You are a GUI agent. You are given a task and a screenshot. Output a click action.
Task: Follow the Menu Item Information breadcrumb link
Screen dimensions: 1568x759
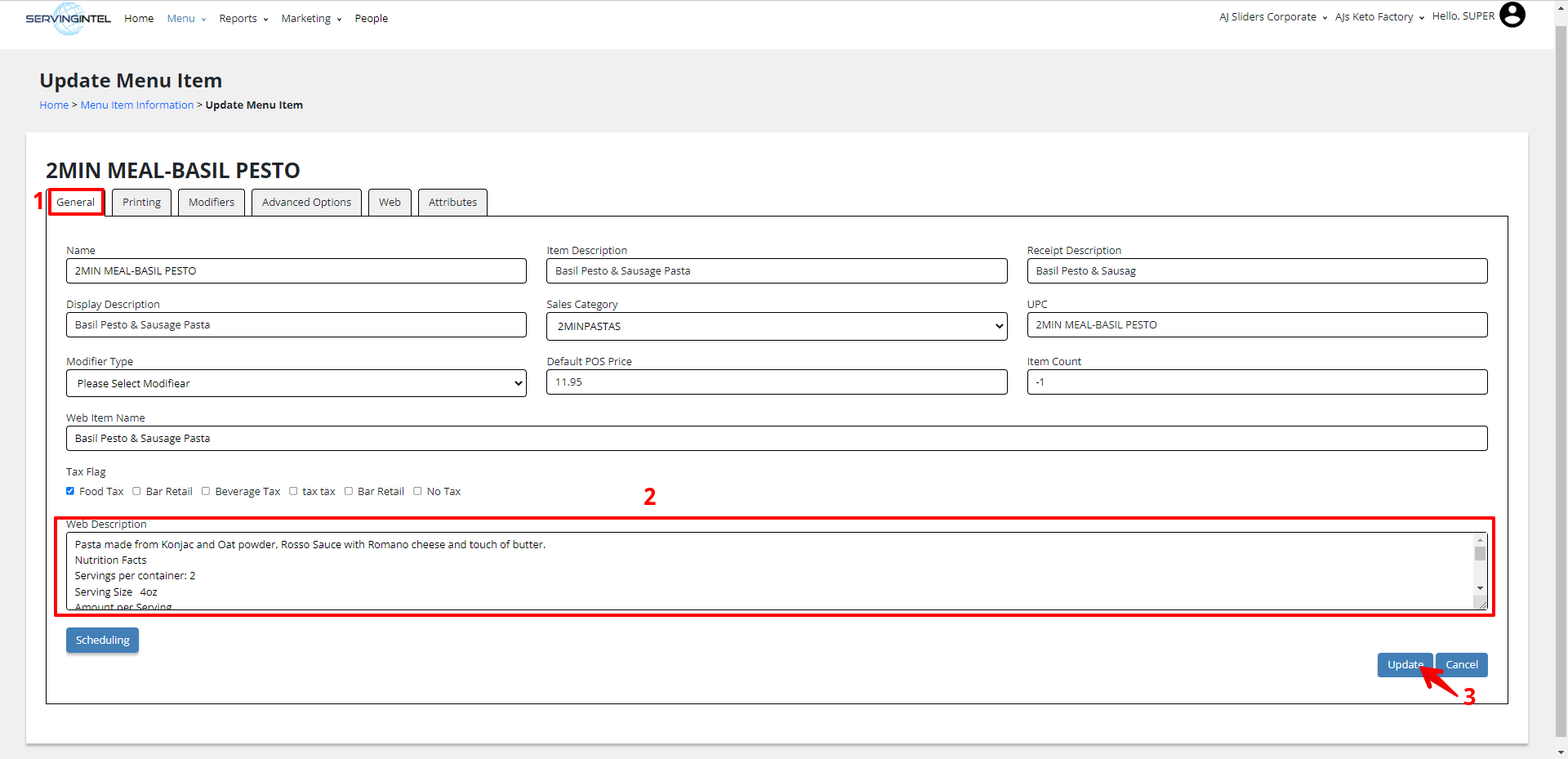137,105
